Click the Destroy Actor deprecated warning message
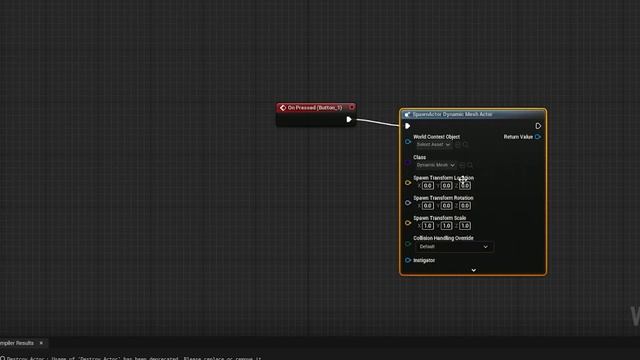This screenshot has height=360, width=640. 133,358
